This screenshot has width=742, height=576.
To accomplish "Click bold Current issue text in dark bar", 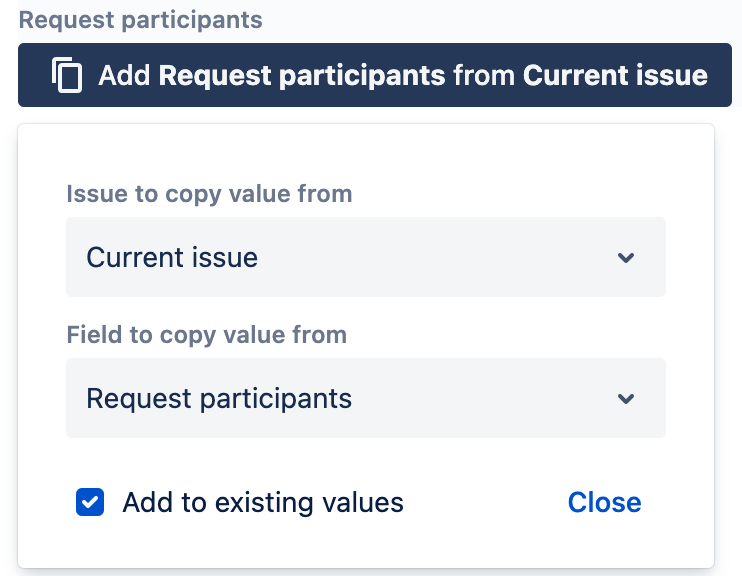I will click(x=615, y=76).
